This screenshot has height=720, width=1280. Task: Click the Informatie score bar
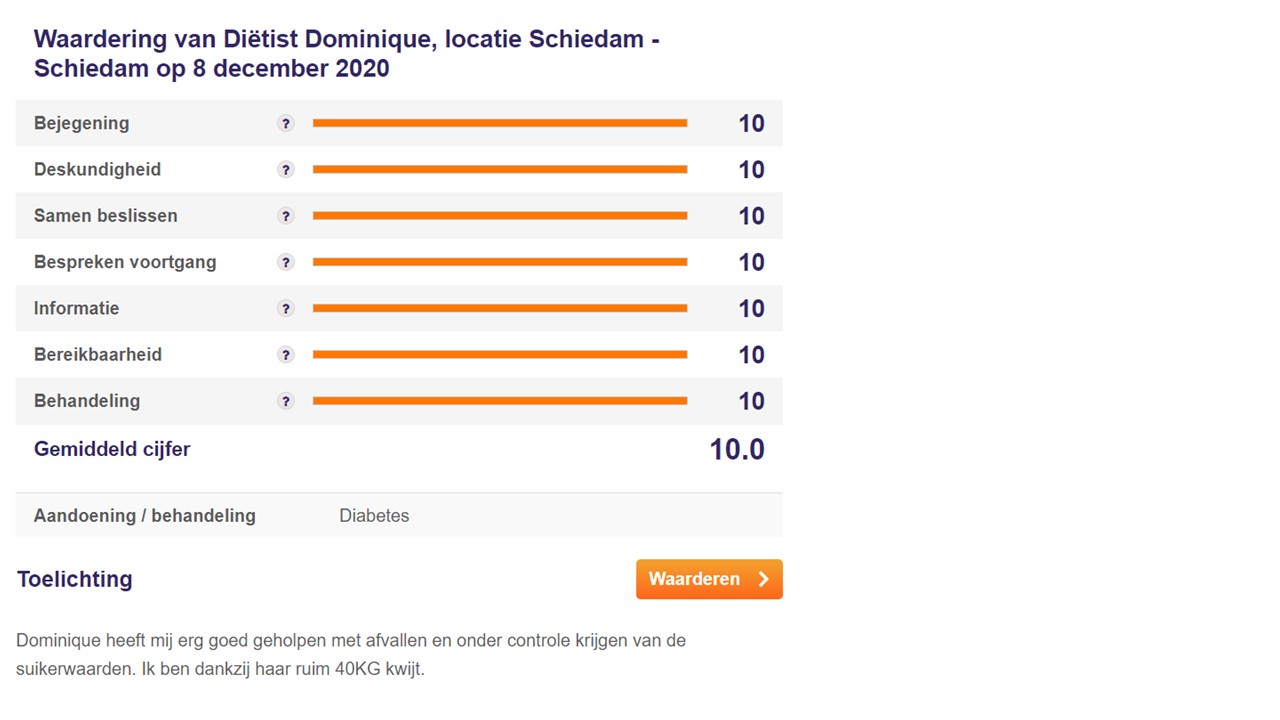pyautogui.click(x=500, y=308)
